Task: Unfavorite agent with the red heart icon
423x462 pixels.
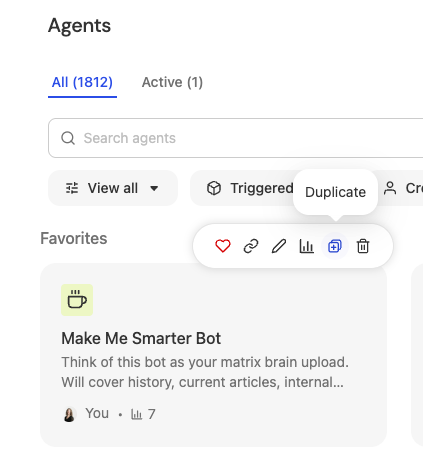Action: point(223,246)
